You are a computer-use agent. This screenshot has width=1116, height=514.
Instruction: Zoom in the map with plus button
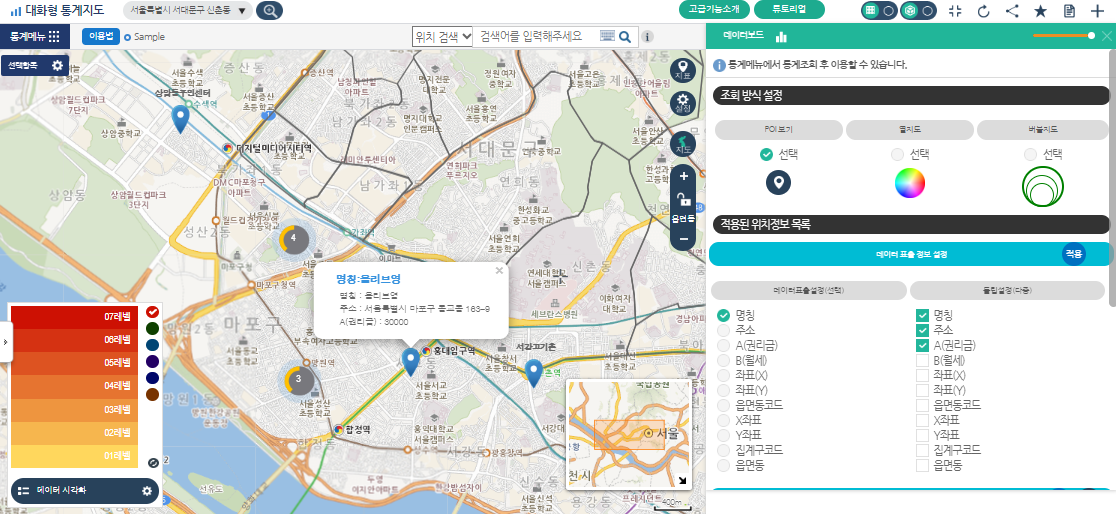683,176
